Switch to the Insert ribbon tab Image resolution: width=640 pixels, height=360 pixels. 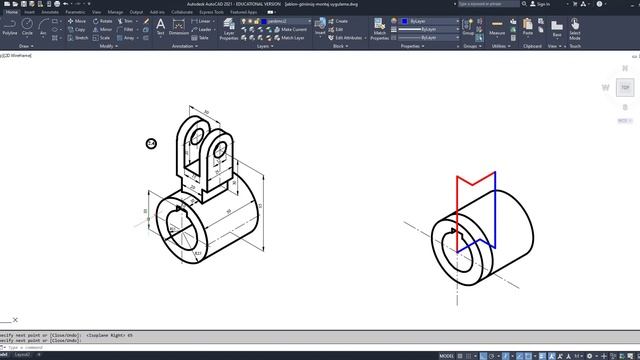click(29, 12)
